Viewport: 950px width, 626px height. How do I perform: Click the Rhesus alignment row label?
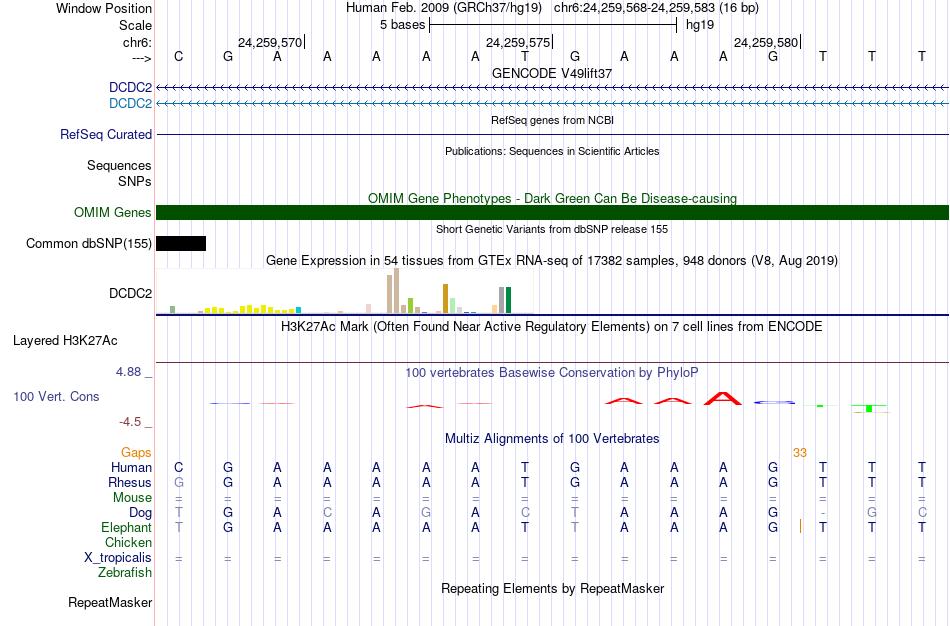[x=130, y=482]
